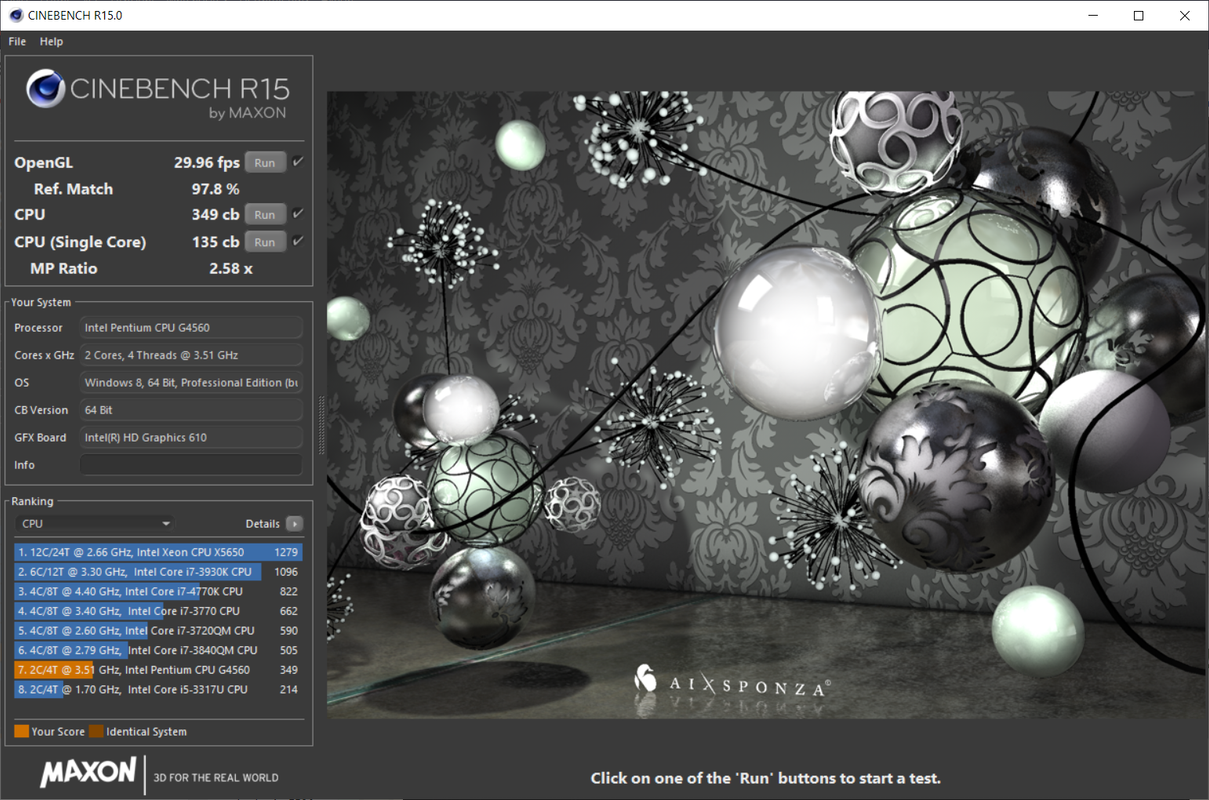Run the OpenGL benchmark

click(x=265, y=163)
